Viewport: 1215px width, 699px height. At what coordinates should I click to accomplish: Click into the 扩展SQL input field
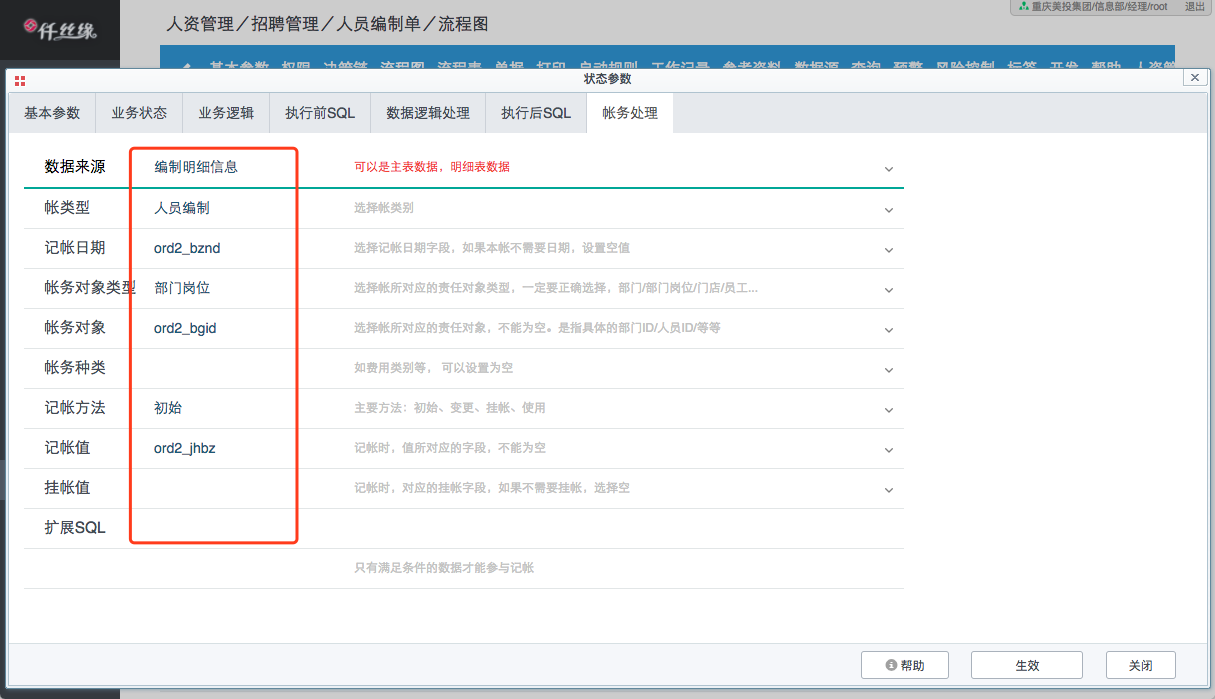500,528
